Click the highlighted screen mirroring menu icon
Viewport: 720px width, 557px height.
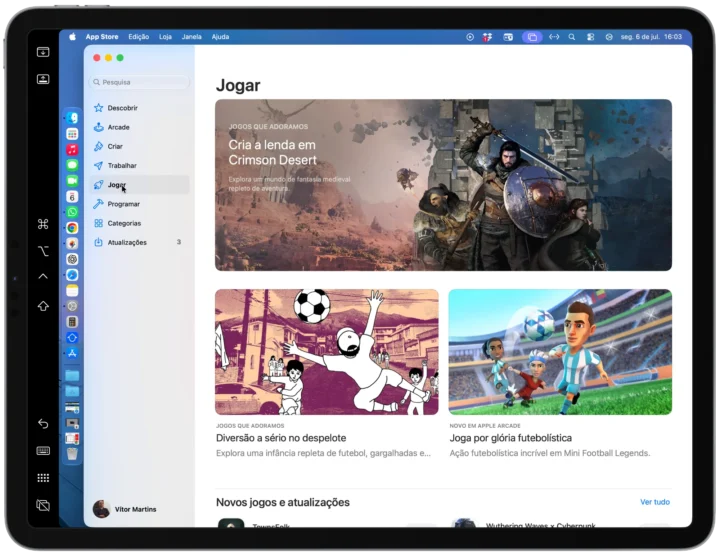(532, 37)
